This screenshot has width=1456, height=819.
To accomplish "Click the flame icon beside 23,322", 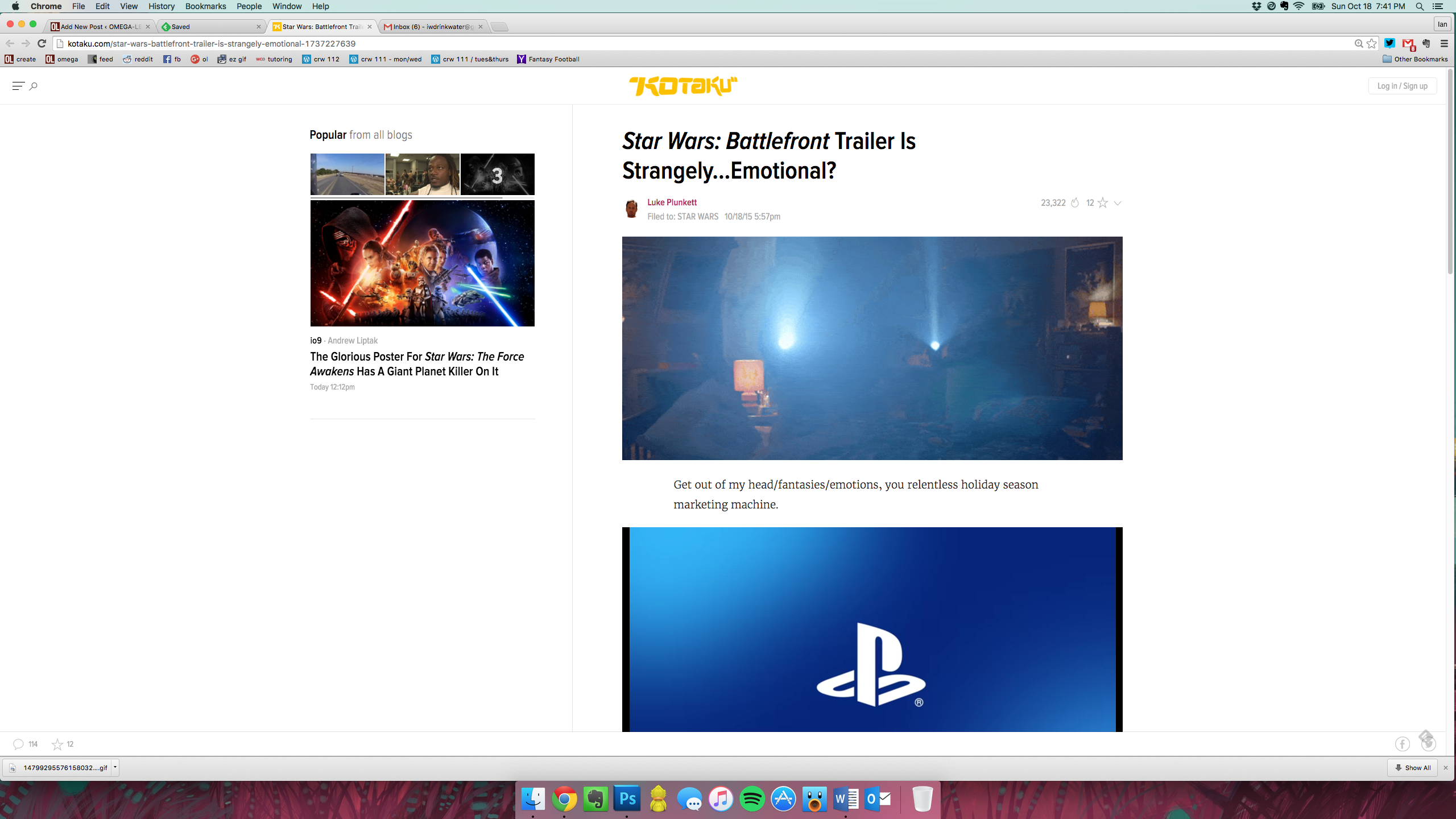I will [1075, 203].
